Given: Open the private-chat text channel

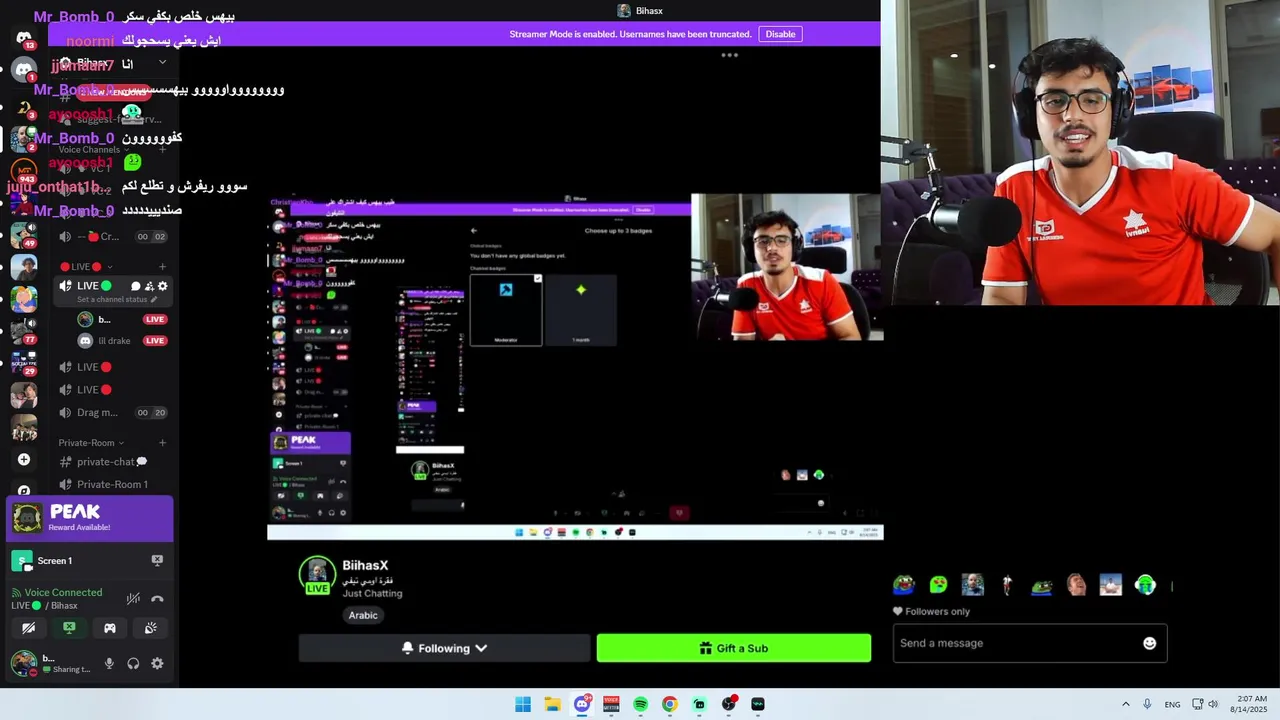Looking at the screenshot, I should pyautogui.click(x=103, y=462).
